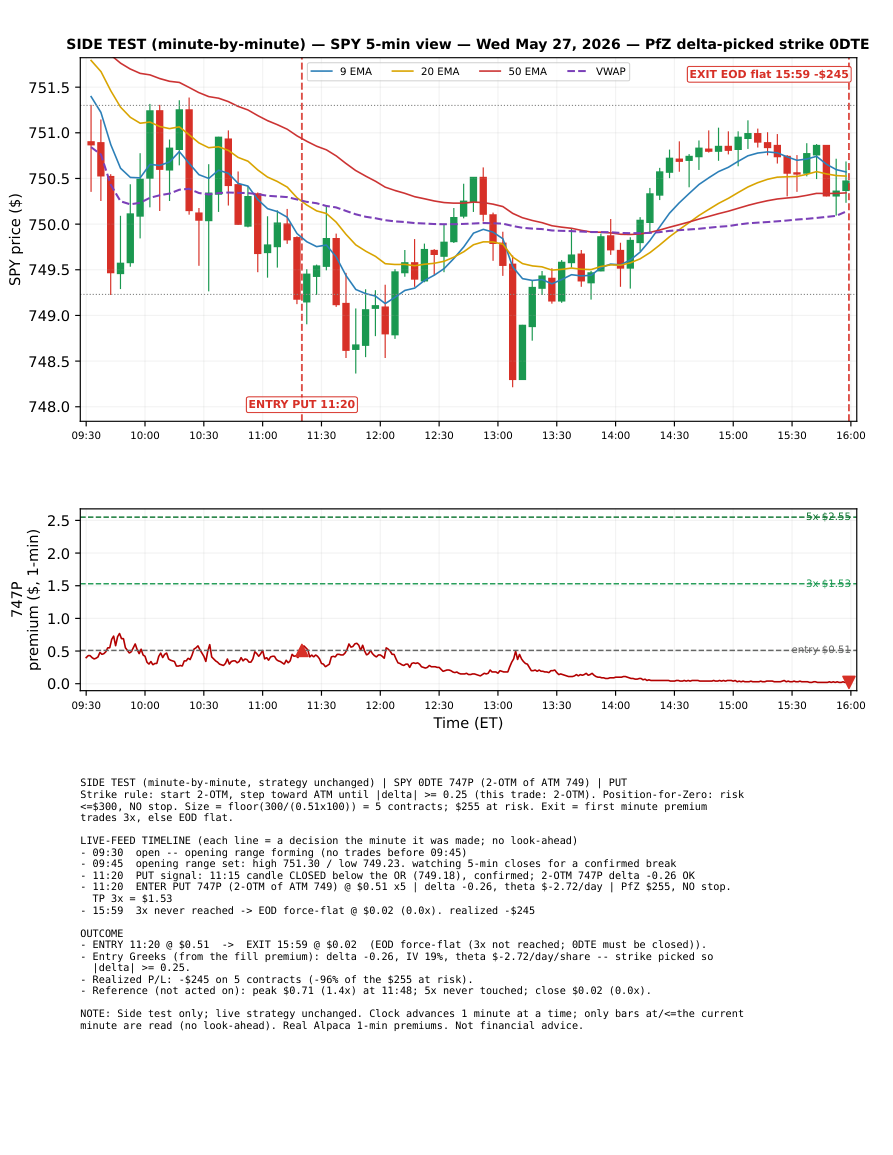Screen dimensions: 893x1155
Task: Click the 749.0 y-axis tick label
Action: click(49, 316)
